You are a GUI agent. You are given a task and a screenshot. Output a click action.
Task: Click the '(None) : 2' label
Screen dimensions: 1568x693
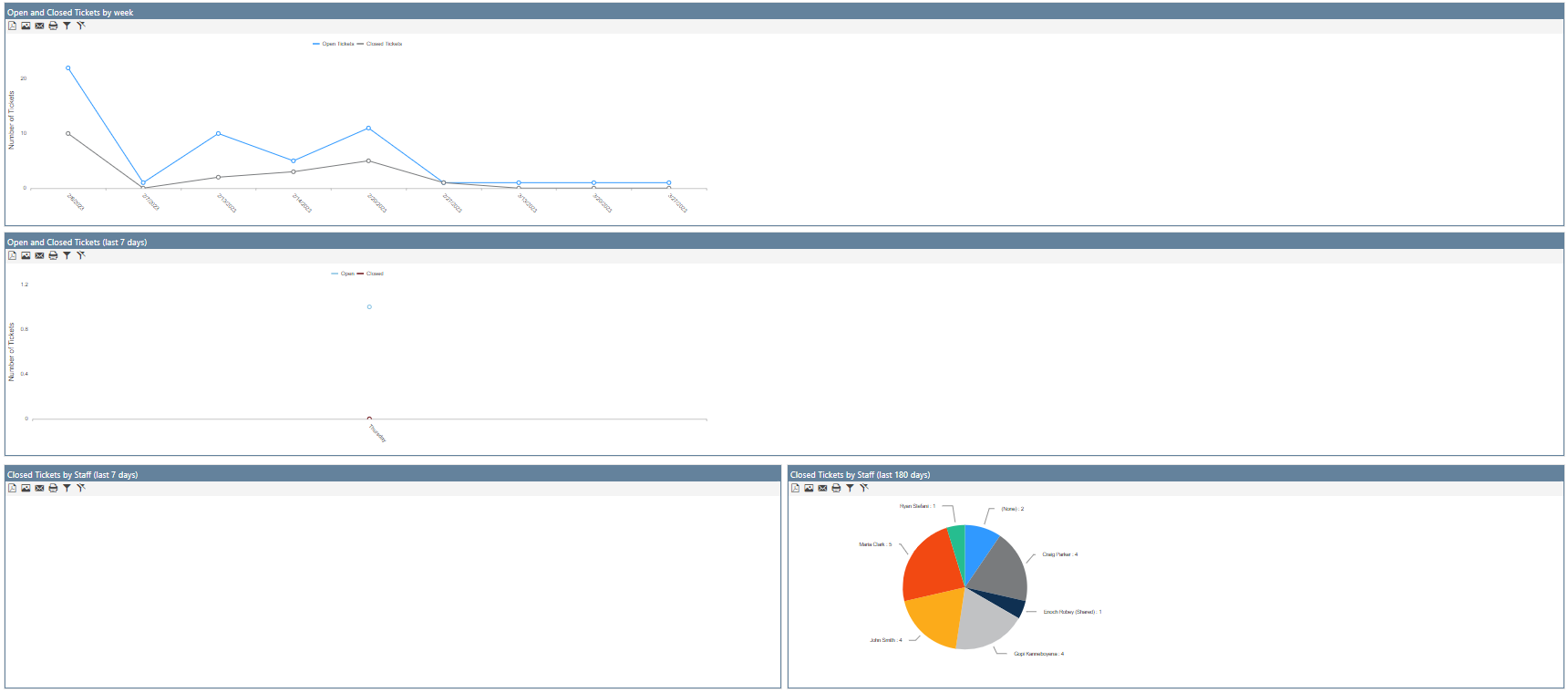[1012, 509]
